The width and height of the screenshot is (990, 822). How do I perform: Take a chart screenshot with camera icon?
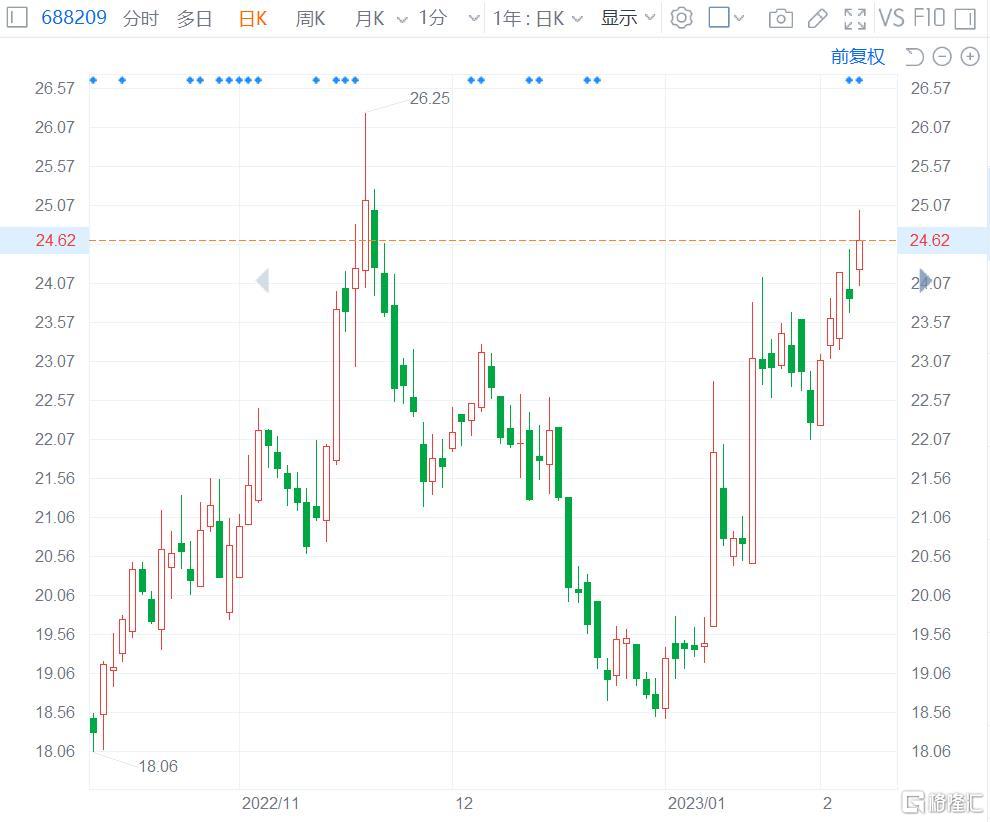click(x=780, y=18)
